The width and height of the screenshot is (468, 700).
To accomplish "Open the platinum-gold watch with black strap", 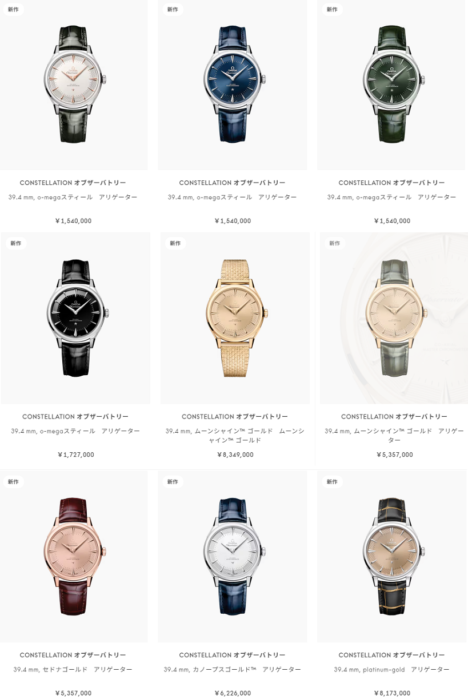I will (394, 556).
